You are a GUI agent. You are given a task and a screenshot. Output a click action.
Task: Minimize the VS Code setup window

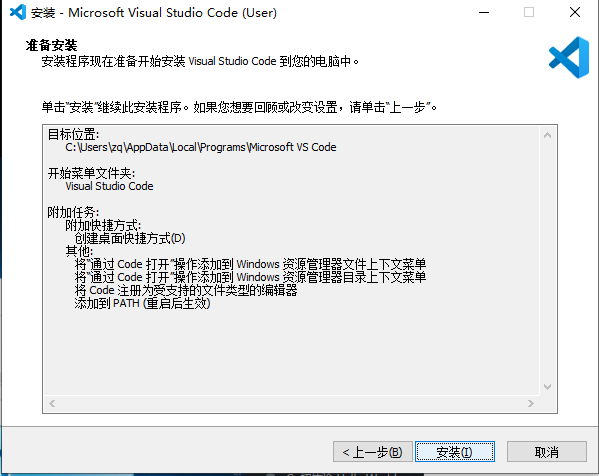[x=484, y=12]
